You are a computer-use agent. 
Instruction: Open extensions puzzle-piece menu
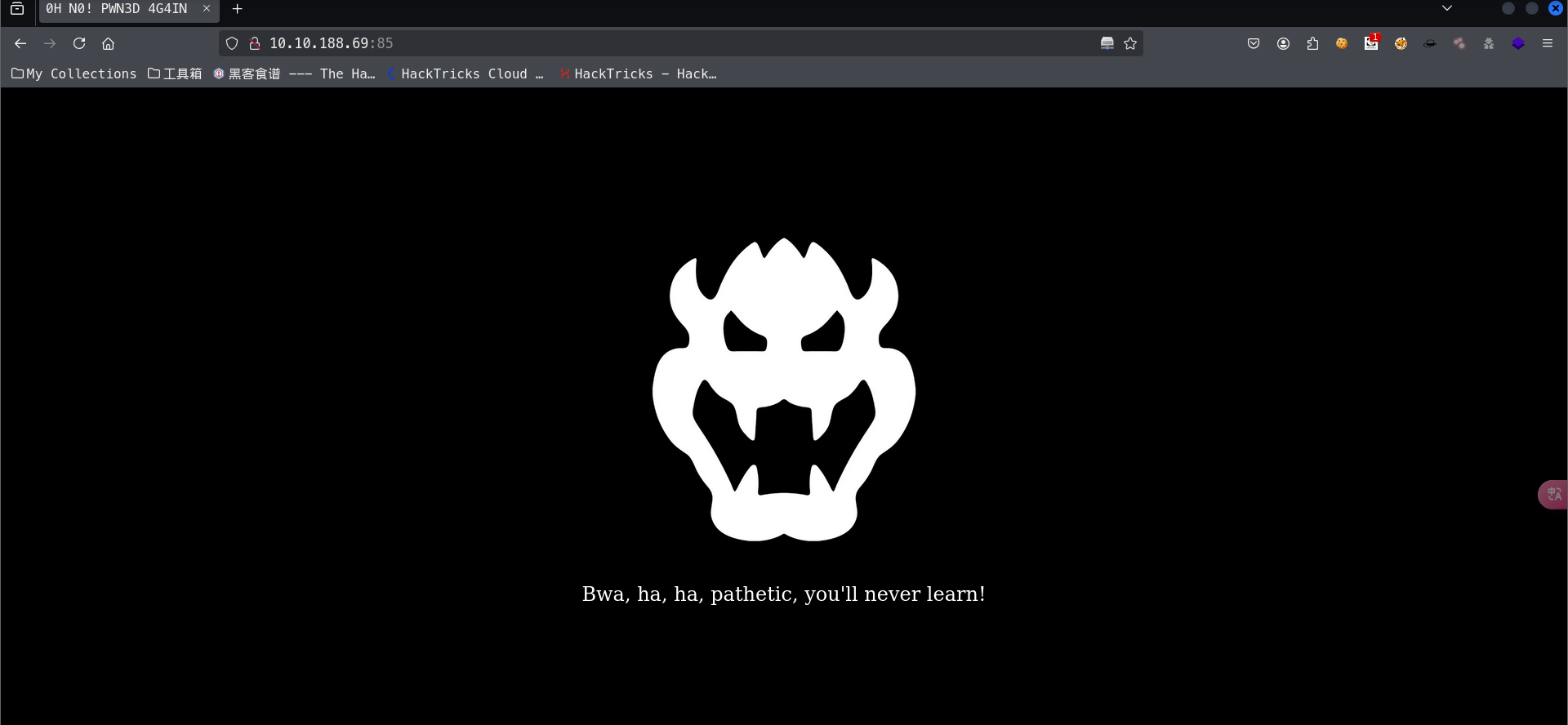point(1312,43)
